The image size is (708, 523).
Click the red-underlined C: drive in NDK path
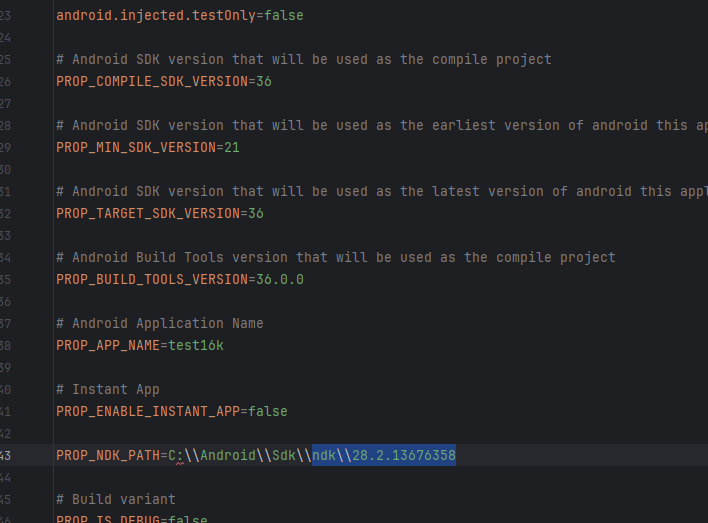tap(176, 455)
